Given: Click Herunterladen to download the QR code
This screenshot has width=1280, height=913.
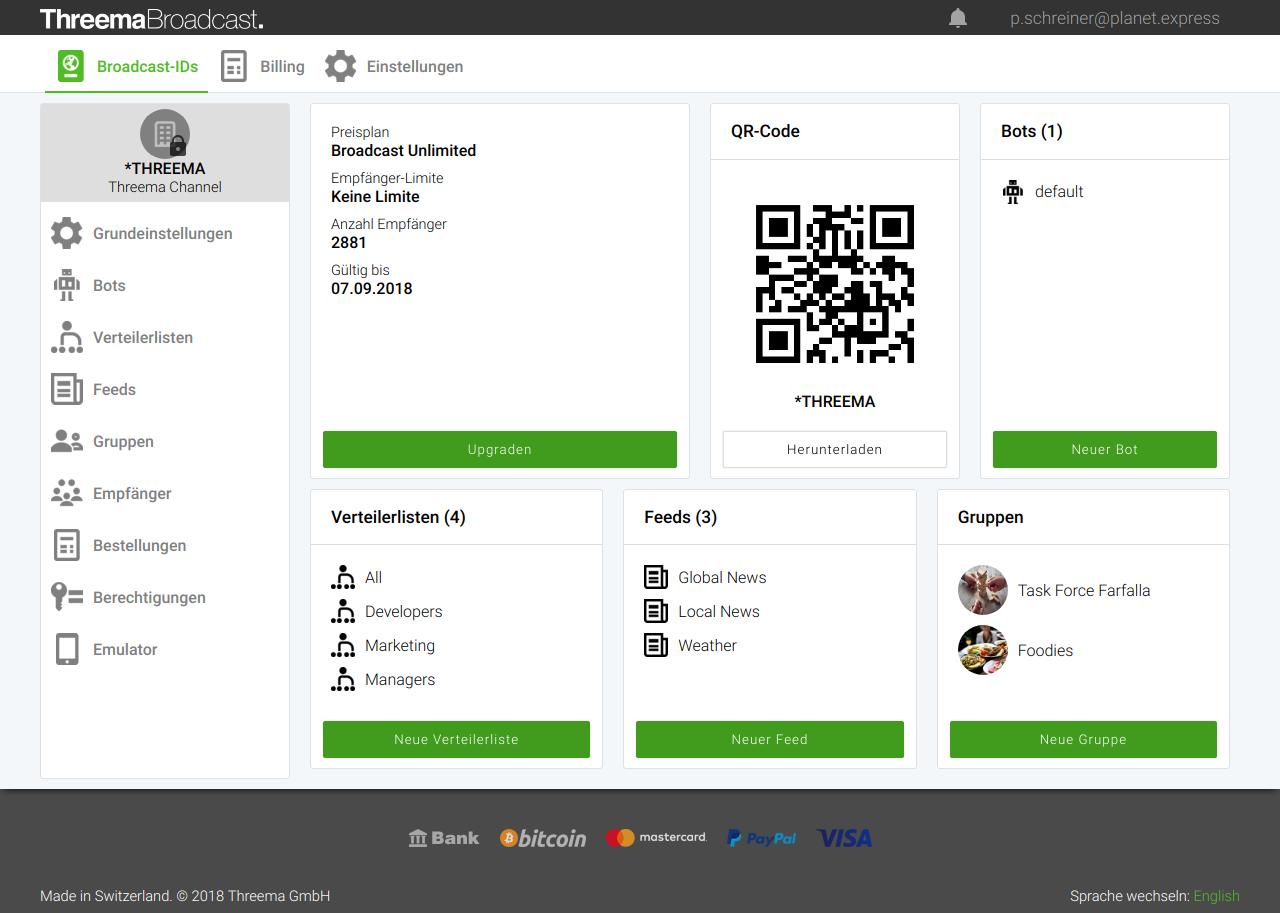Looking at the screenshot, I should coord(835,449).
